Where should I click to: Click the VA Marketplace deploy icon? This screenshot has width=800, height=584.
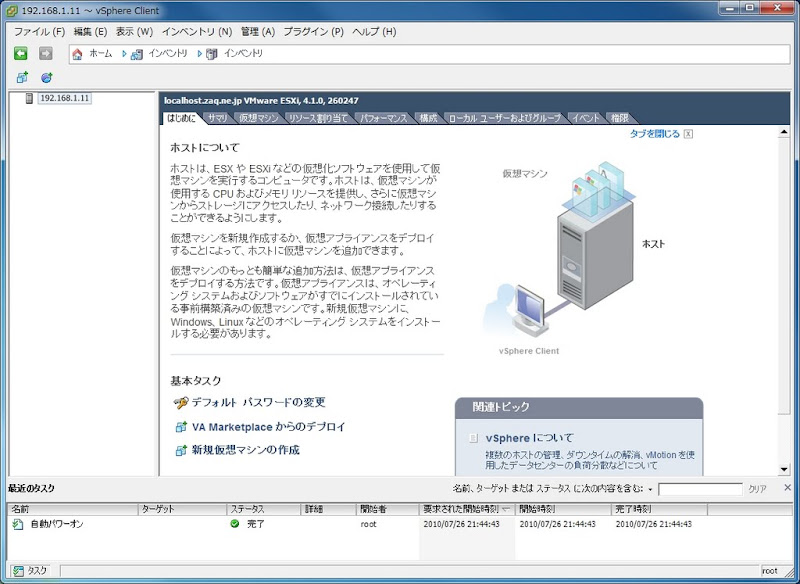pos(181,427)
